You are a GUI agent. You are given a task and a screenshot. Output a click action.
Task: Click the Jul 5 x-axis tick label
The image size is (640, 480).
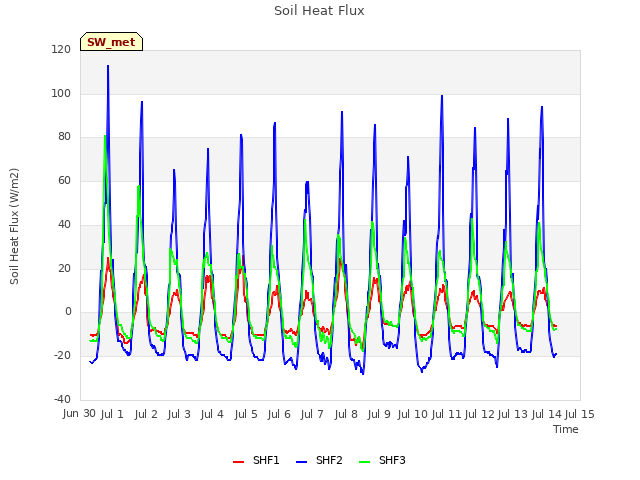coord(246,414)
